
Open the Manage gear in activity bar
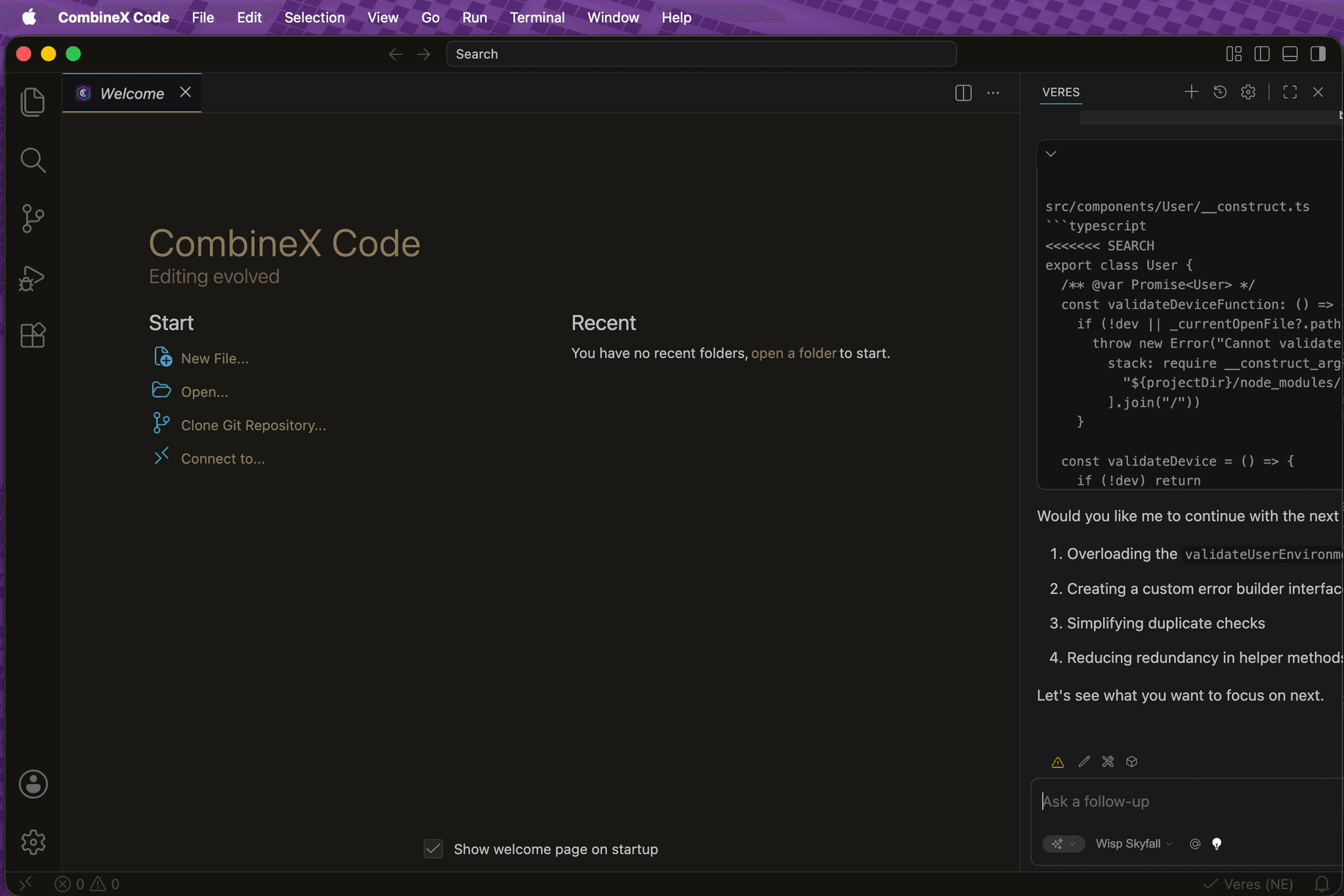(33, 842)
